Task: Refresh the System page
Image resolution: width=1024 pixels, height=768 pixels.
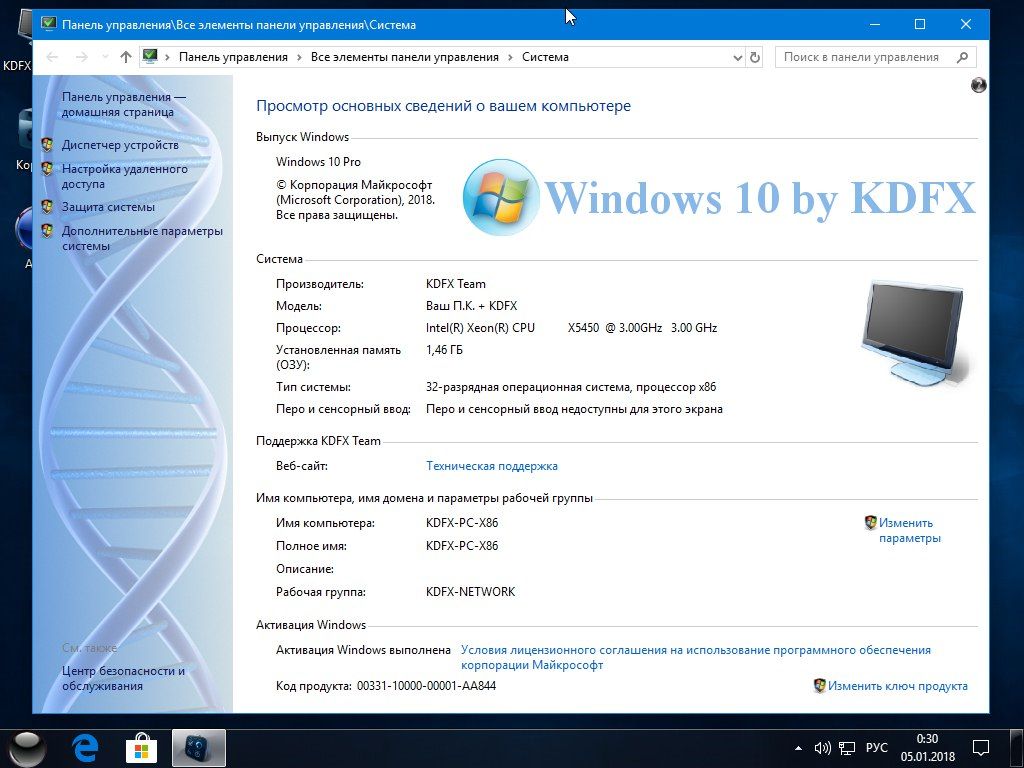Action: tap(755, 57)
